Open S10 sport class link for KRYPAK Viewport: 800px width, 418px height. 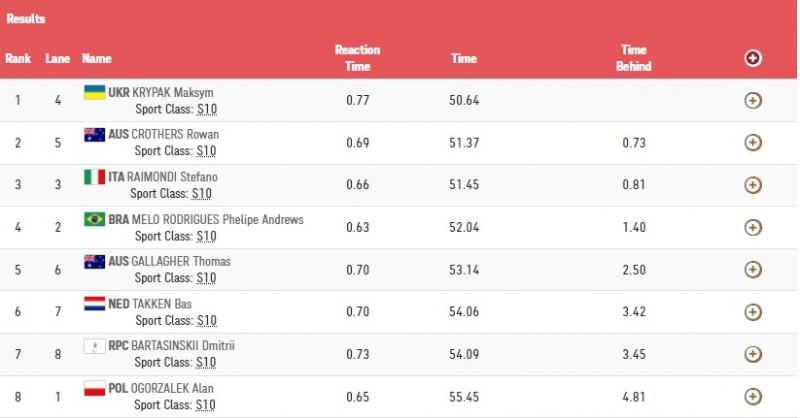click(x=207, y=109)
